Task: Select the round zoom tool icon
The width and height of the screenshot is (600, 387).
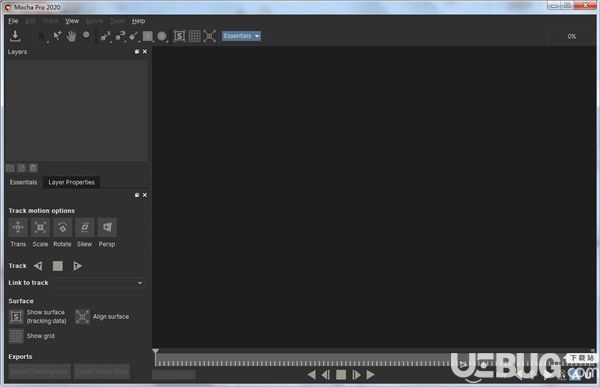Action: point(86,35)
